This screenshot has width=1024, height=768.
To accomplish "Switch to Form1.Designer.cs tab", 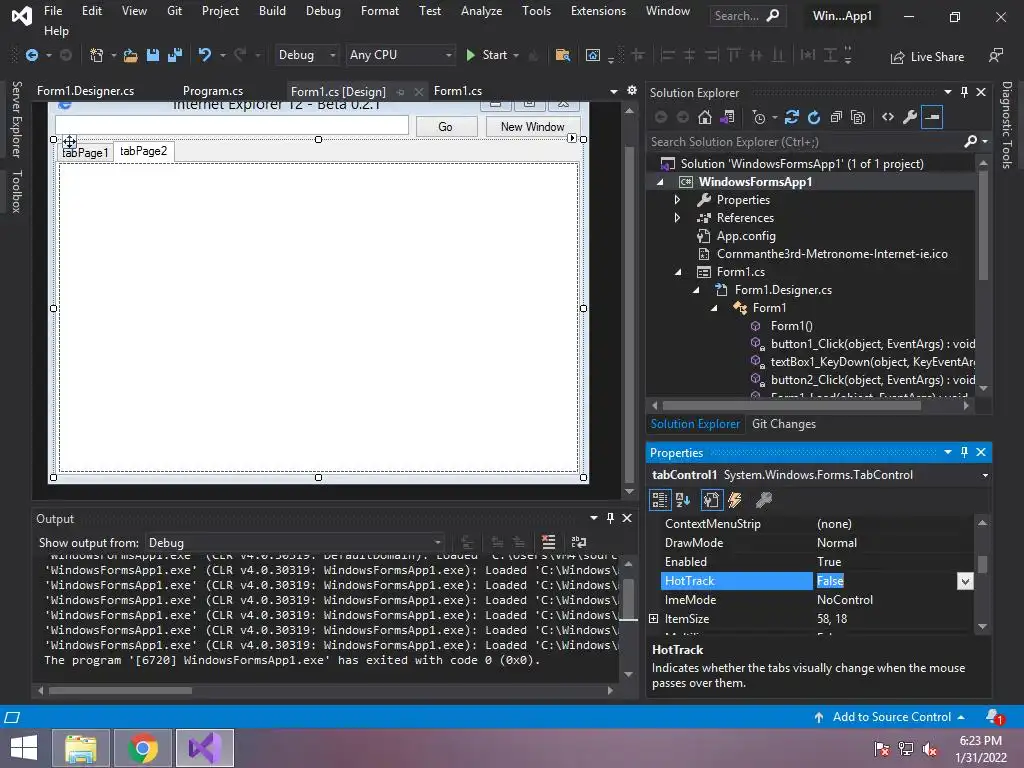I will click(86, 91).
